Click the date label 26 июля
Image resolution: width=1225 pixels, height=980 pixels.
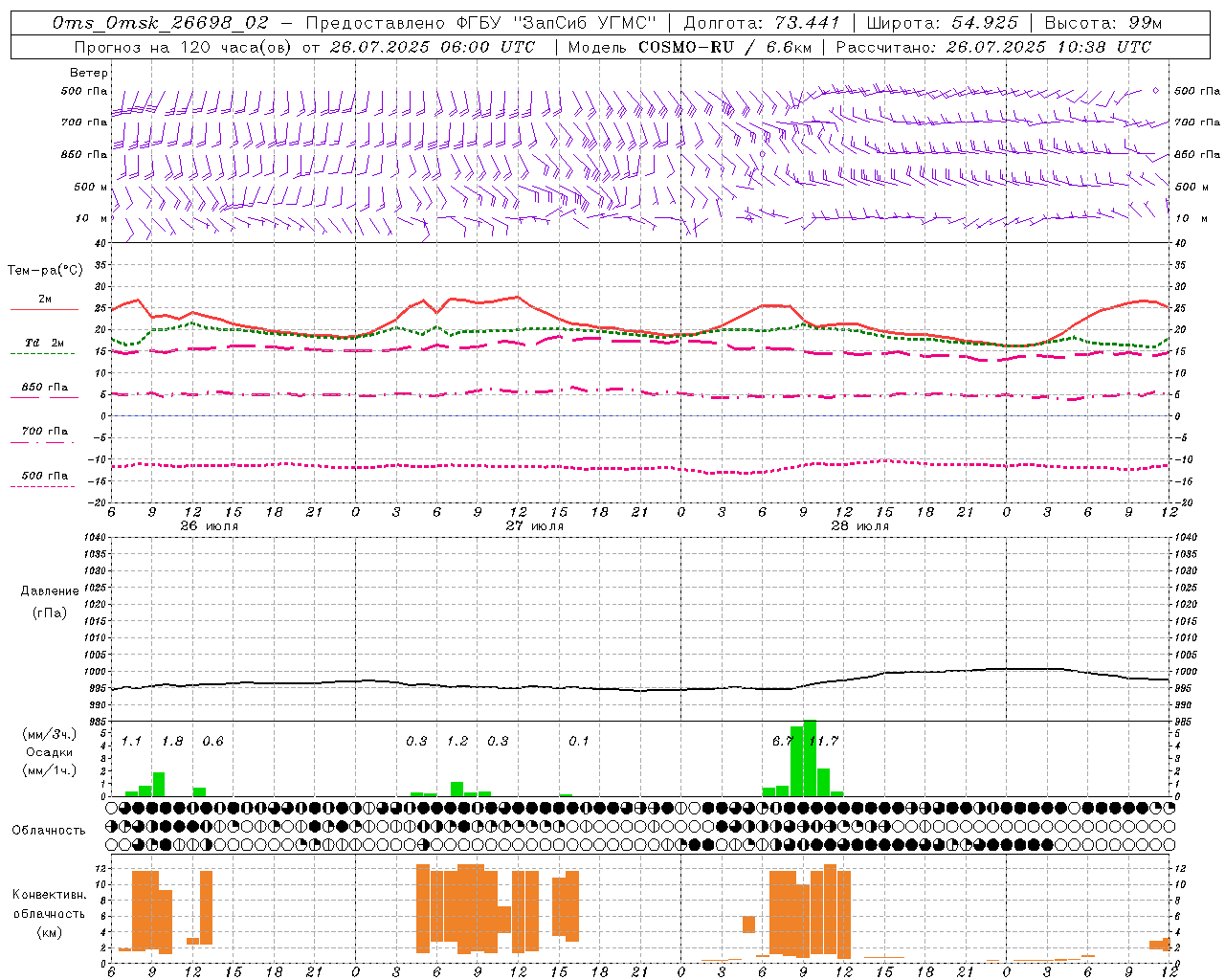[210, 526]
